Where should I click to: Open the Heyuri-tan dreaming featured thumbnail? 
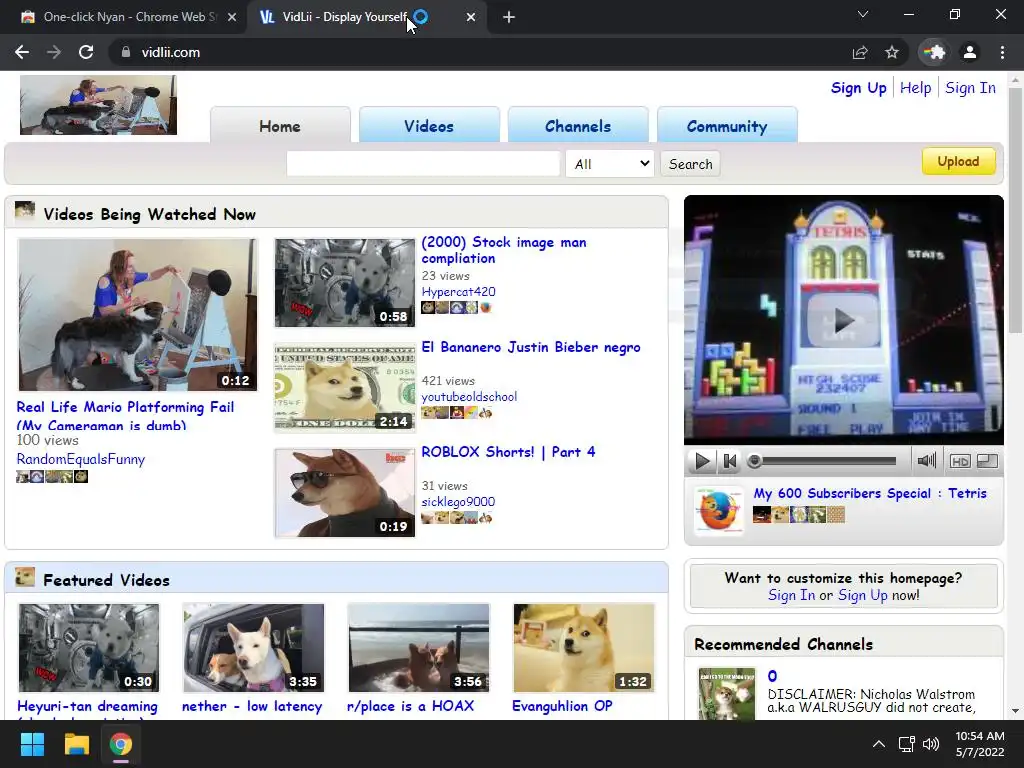[x=89, y=648]
